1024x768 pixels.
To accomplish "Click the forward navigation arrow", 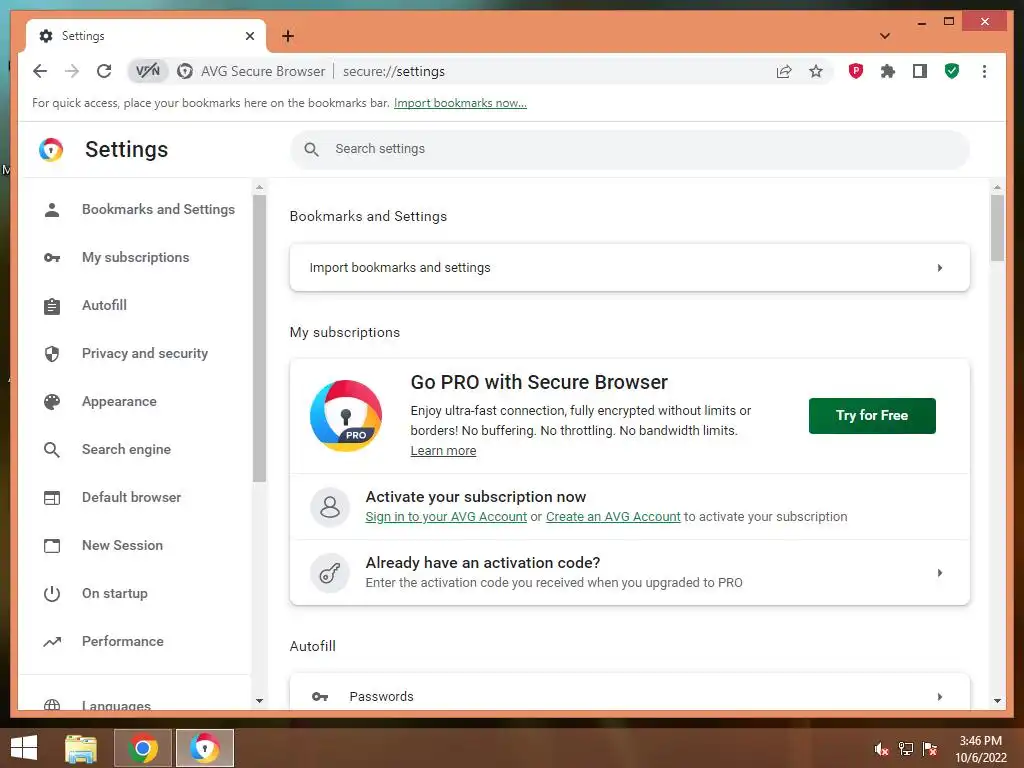I will pos(72,71).
